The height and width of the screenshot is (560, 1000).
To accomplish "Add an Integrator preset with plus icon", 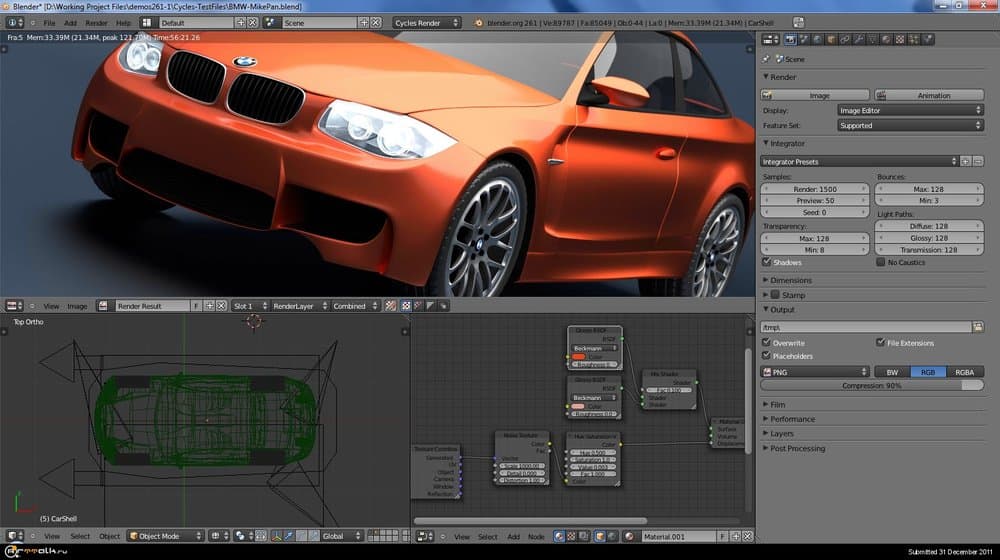I will tap(966, 161).
